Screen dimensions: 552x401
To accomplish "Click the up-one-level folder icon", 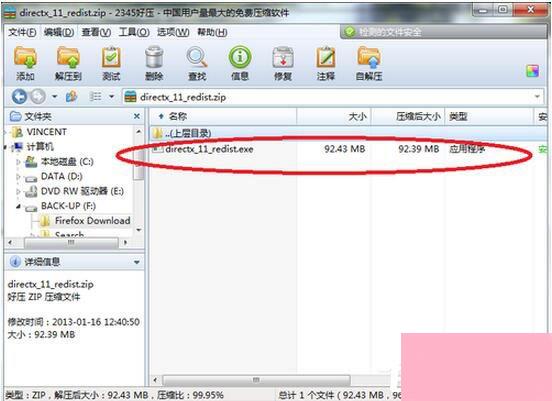I will pos(71,96).
